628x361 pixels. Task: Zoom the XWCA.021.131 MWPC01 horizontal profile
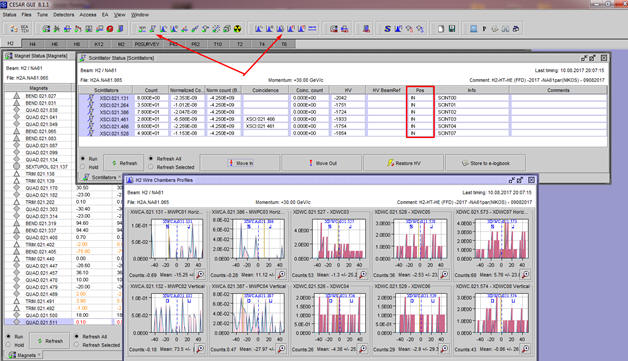[x=200, y=274]
